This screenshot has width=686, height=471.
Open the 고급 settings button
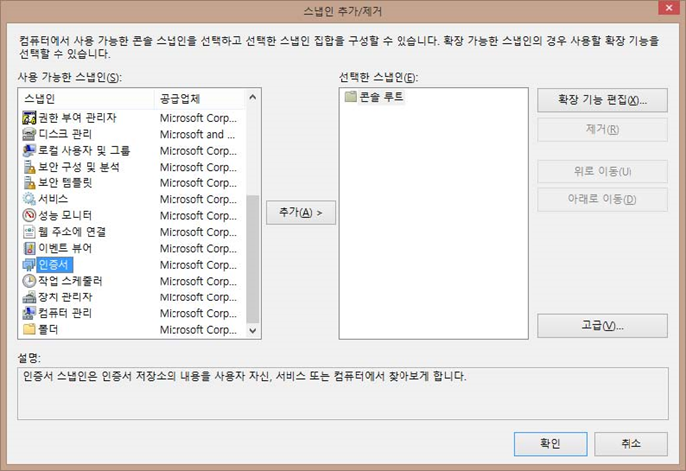pyautogui.click(x=602, y=326)
